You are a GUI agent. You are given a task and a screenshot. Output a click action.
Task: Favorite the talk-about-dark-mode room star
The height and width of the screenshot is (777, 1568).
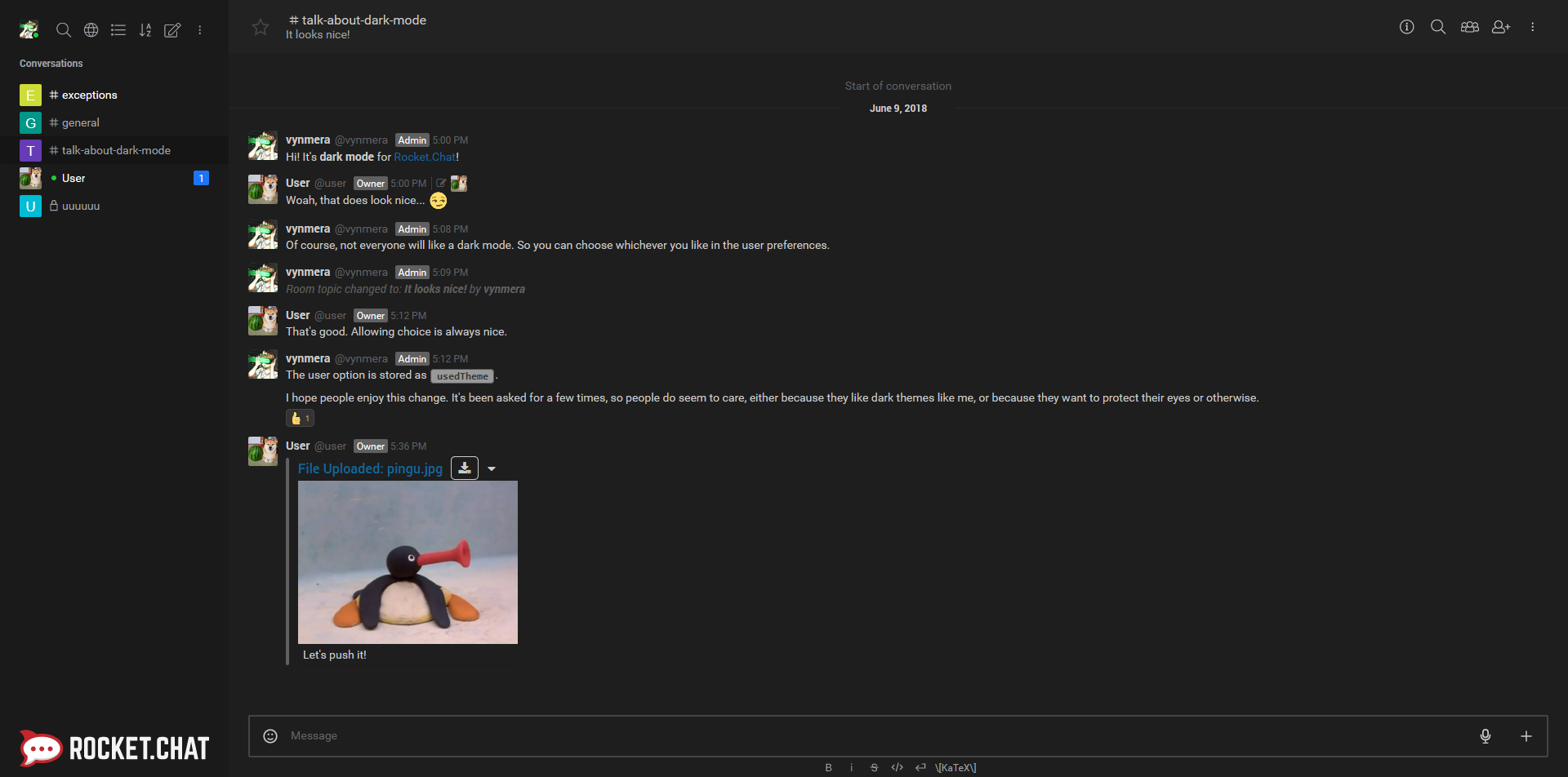(261, 27)
